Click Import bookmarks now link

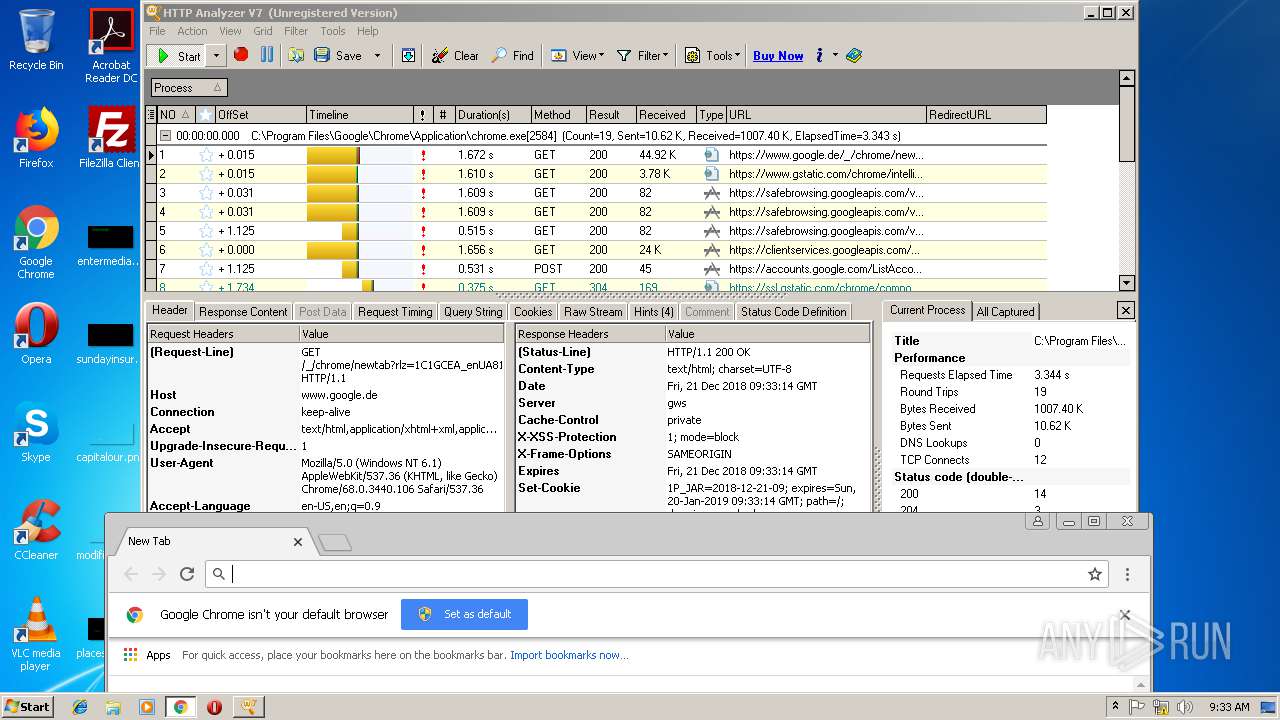pos(569,655)
